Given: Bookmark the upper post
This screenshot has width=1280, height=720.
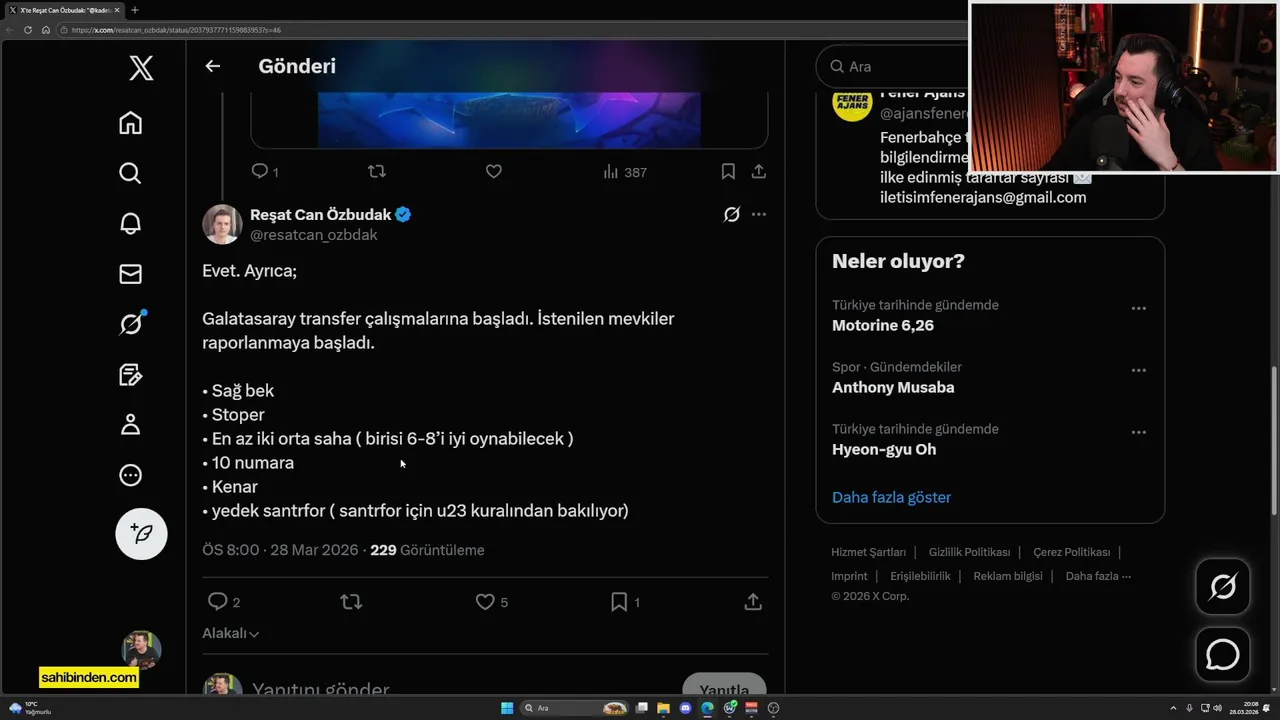Looking at the screenshot, I should [x=728, y=172].
